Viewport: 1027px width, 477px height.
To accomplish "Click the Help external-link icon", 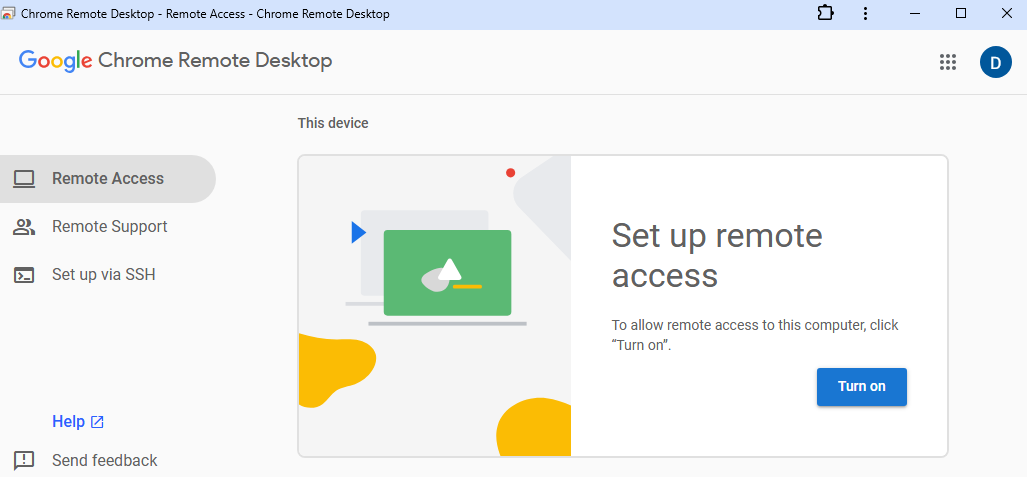I will pos(97,422).
